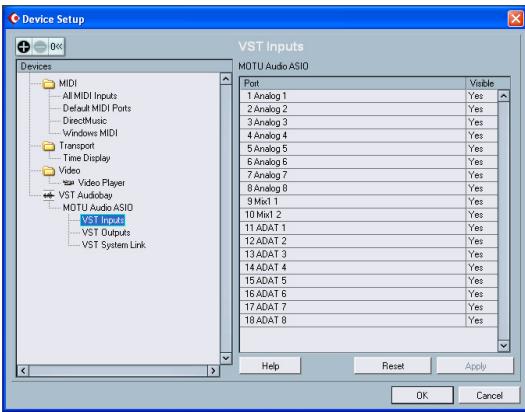
Task: Open VST System Link page
Action: [x=114, y=245]
